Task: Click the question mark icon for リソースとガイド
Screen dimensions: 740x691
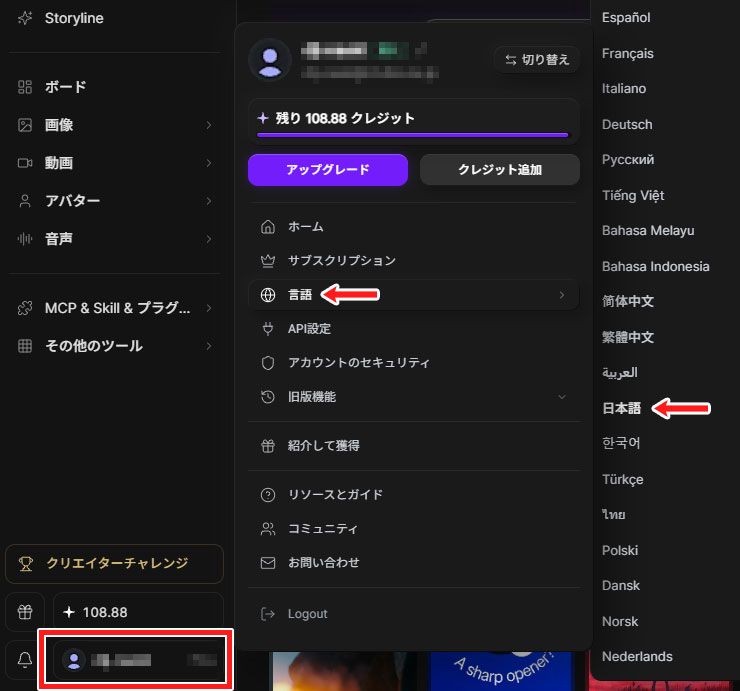Action: click(x=268, y=495)
